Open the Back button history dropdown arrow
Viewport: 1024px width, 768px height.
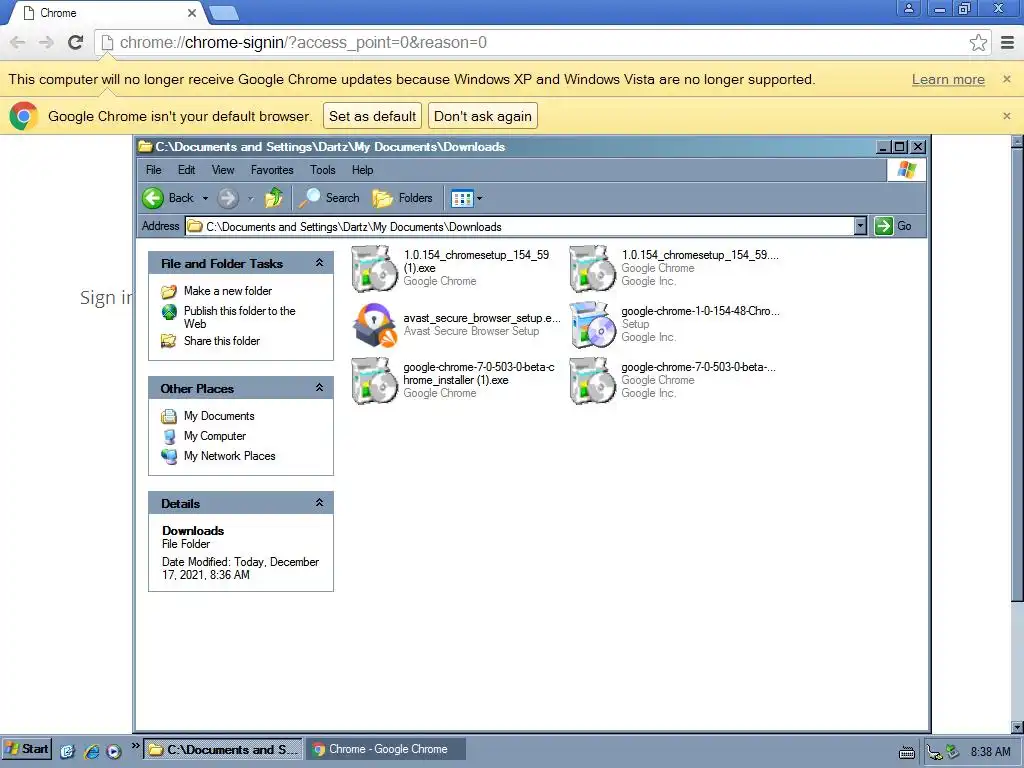[205, 198]
